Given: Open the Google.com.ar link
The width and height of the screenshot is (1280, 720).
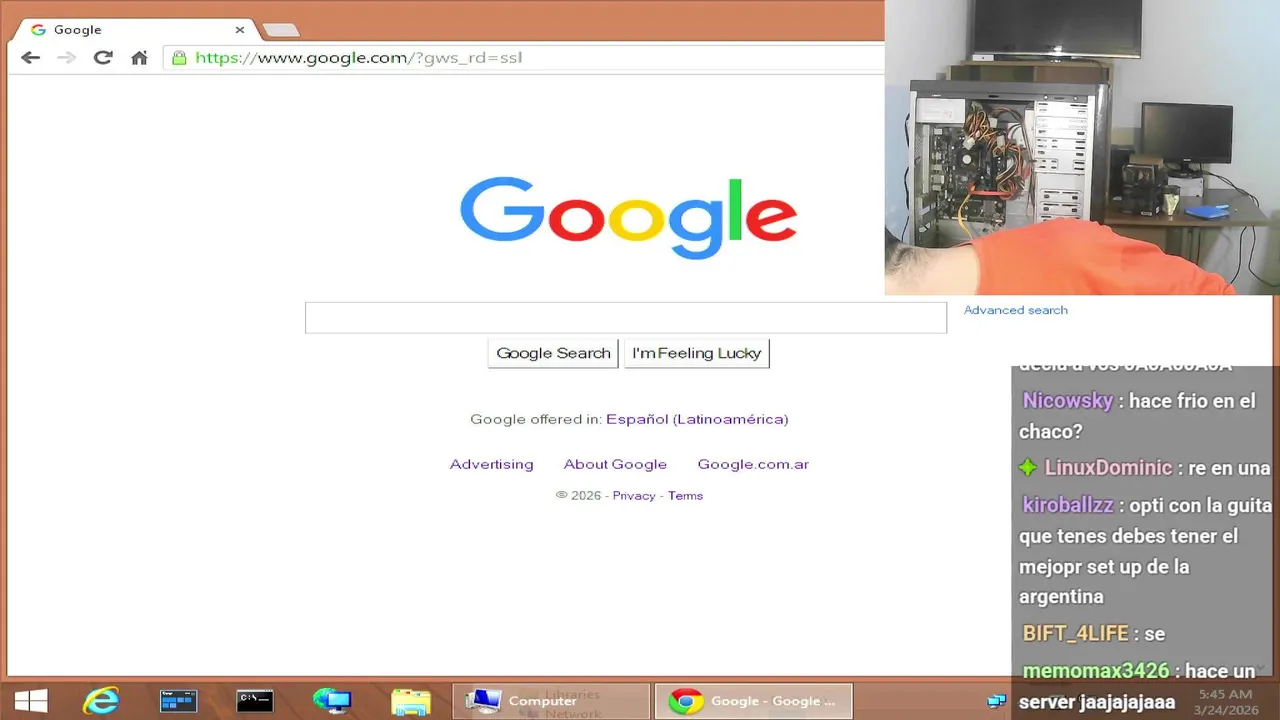Looking at the screenshot, I should [x=753, y=464].
